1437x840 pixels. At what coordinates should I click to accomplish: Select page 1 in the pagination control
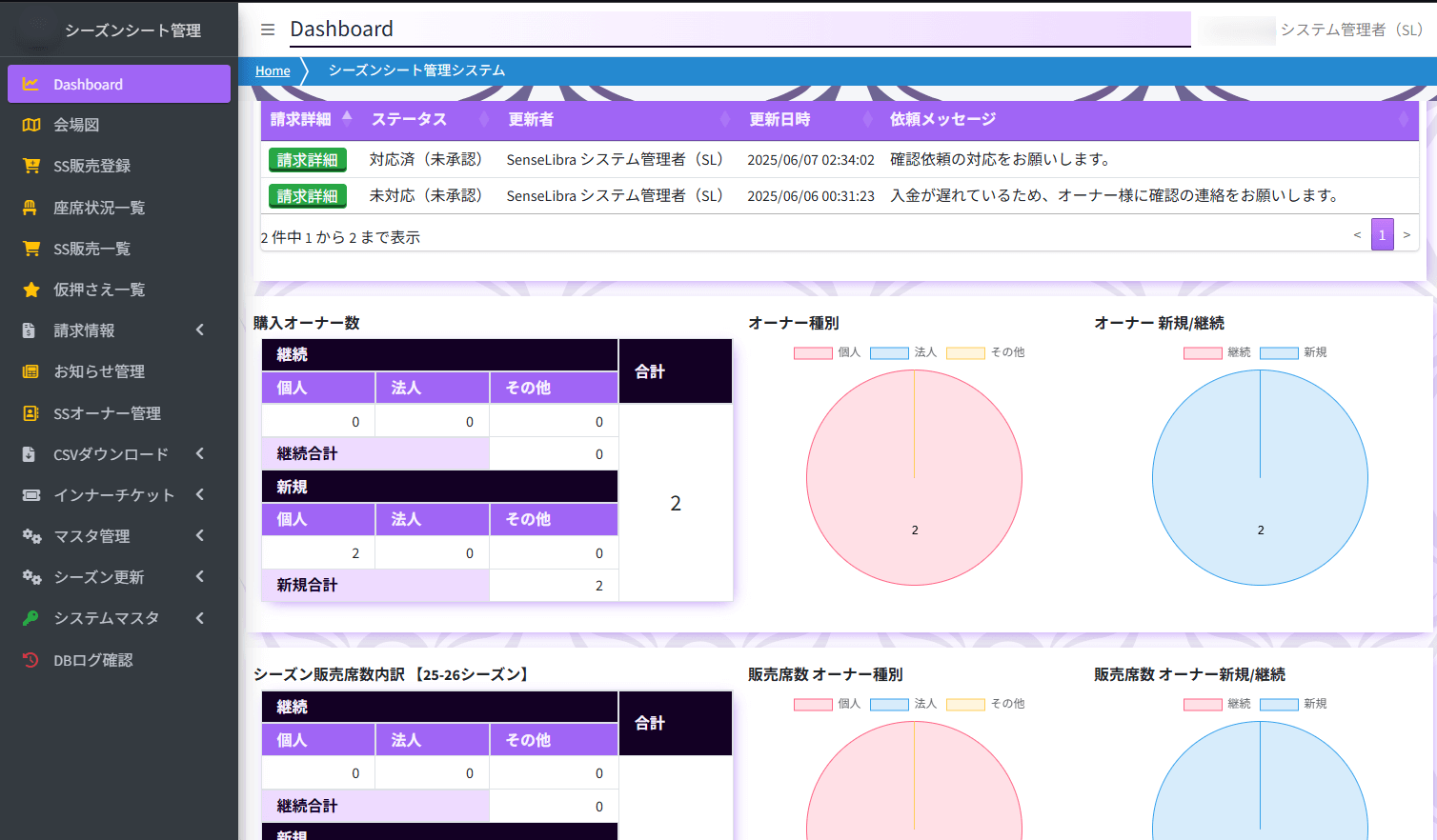pyautogui.click(x=1383, y=234)
